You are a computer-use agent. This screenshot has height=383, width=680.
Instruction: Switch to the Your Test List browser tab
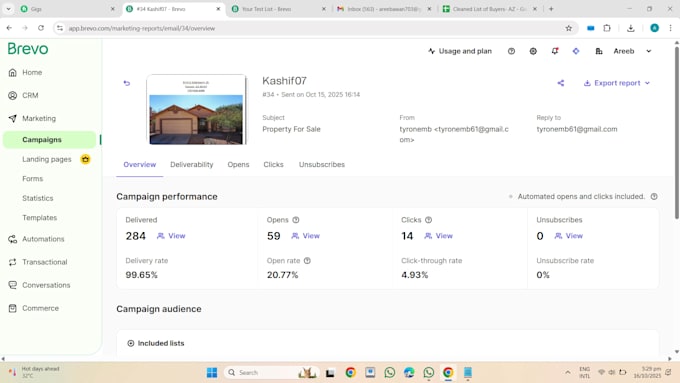(278, 9)
